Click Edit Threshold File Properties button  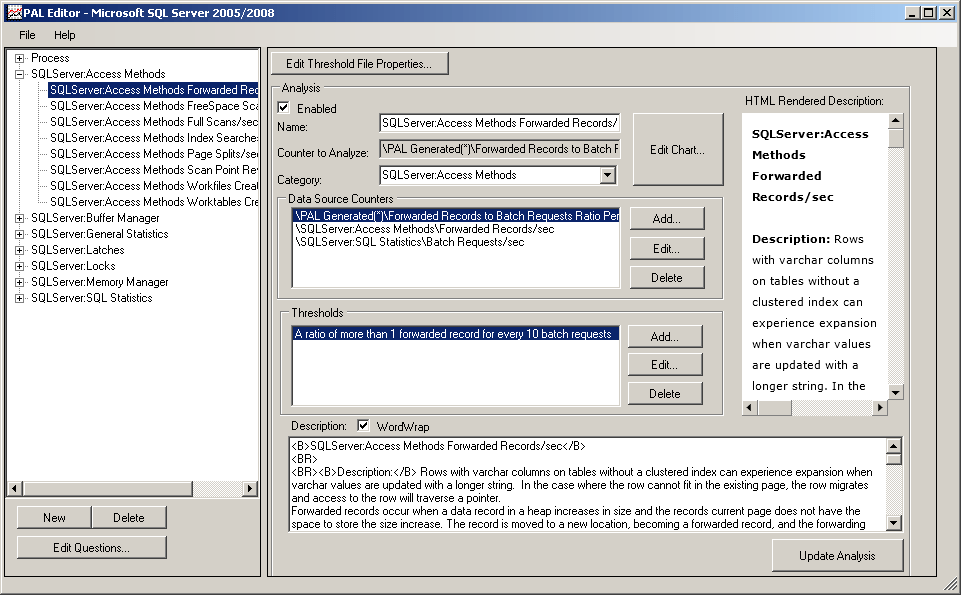click(x=359, y=64)
